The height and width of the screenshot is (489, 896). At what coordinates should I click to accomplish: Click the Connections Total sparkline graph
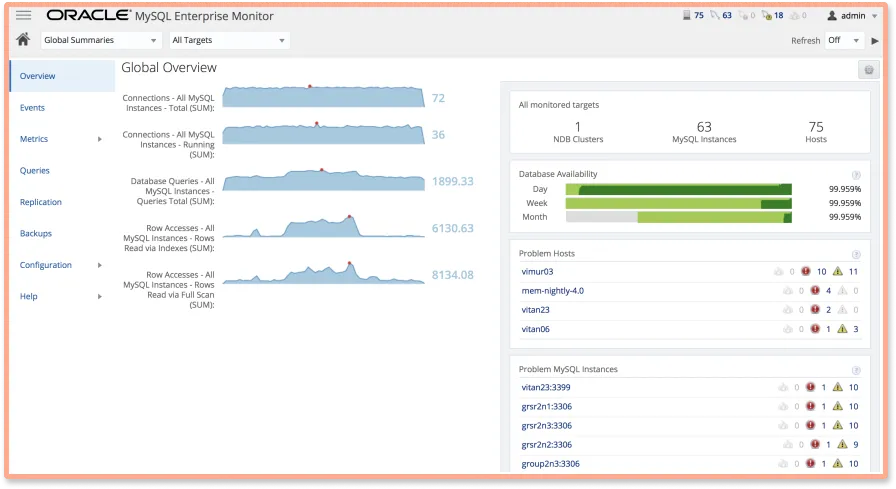pyautogui.click(x=323, y=96)
